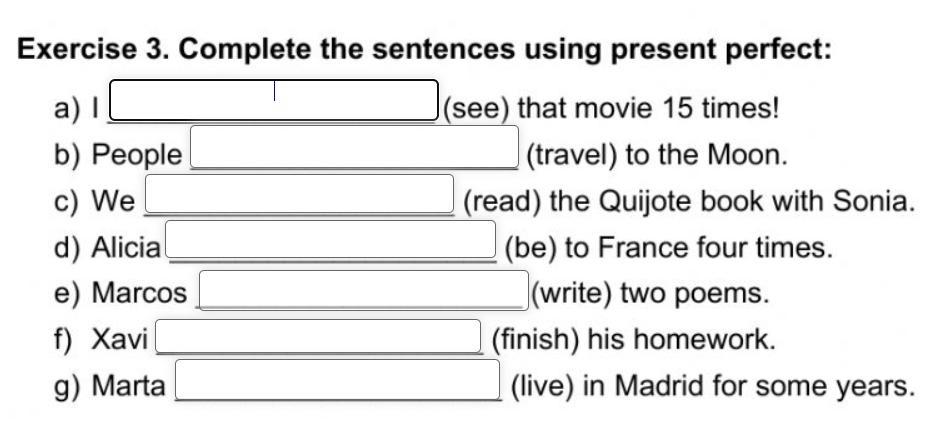Focus the answer field before "(read)"

pos(299,194)
